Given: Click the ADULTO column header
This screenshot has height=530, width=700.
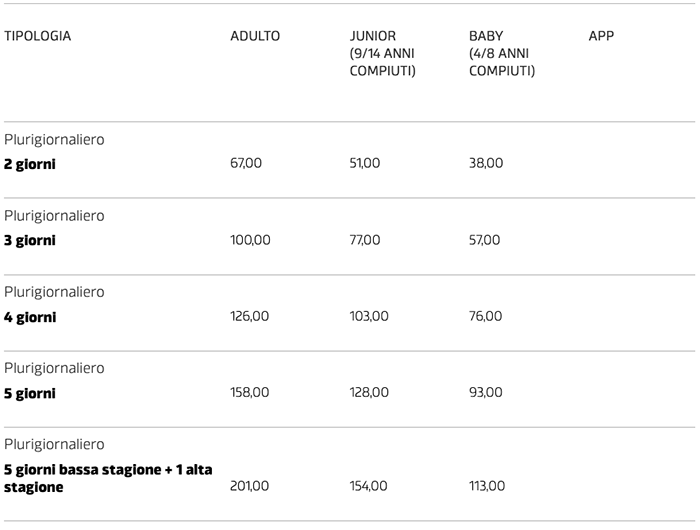Looking at the screenshot, I should [255, 36].
